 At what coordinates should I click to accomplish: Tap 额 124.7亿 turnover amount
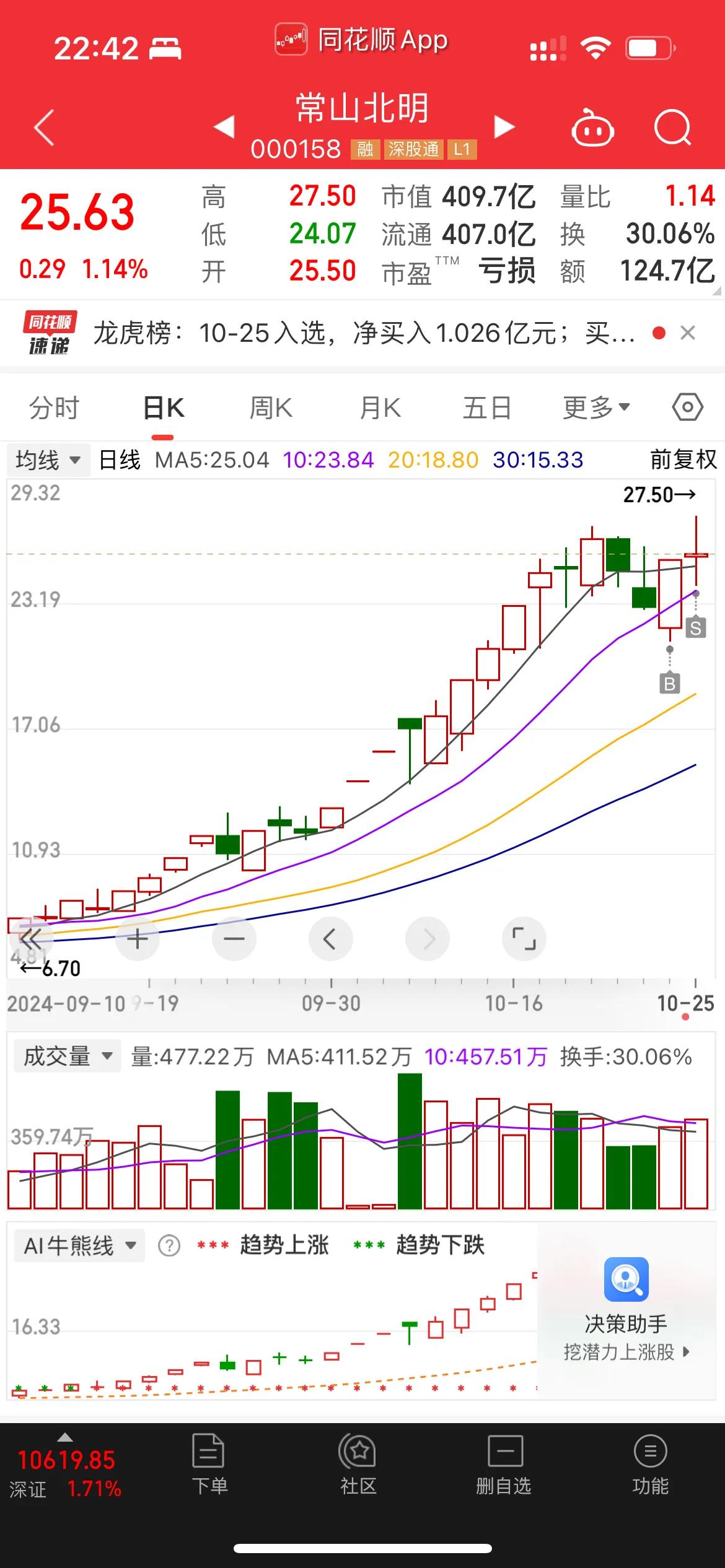click(x=668, y=271)
